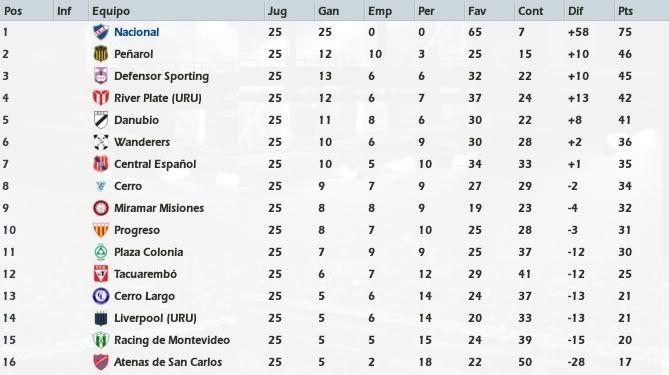Screen dimensions: 669x375
Task: Click the Nacional club crest icon
Action: coord(101,32)
